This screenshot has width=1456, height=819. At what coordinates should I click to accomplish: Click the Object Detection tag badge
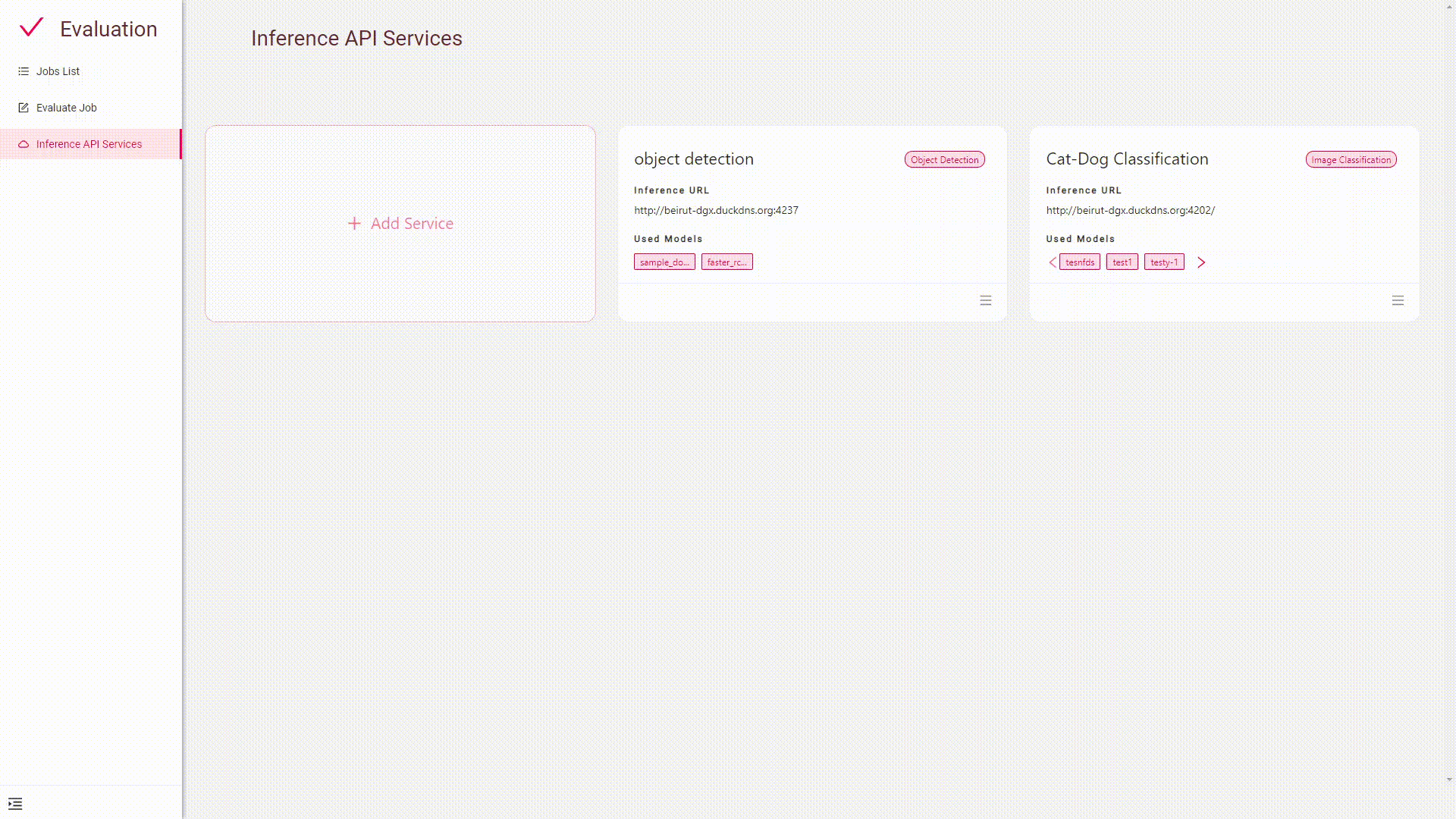pos(944,160)
